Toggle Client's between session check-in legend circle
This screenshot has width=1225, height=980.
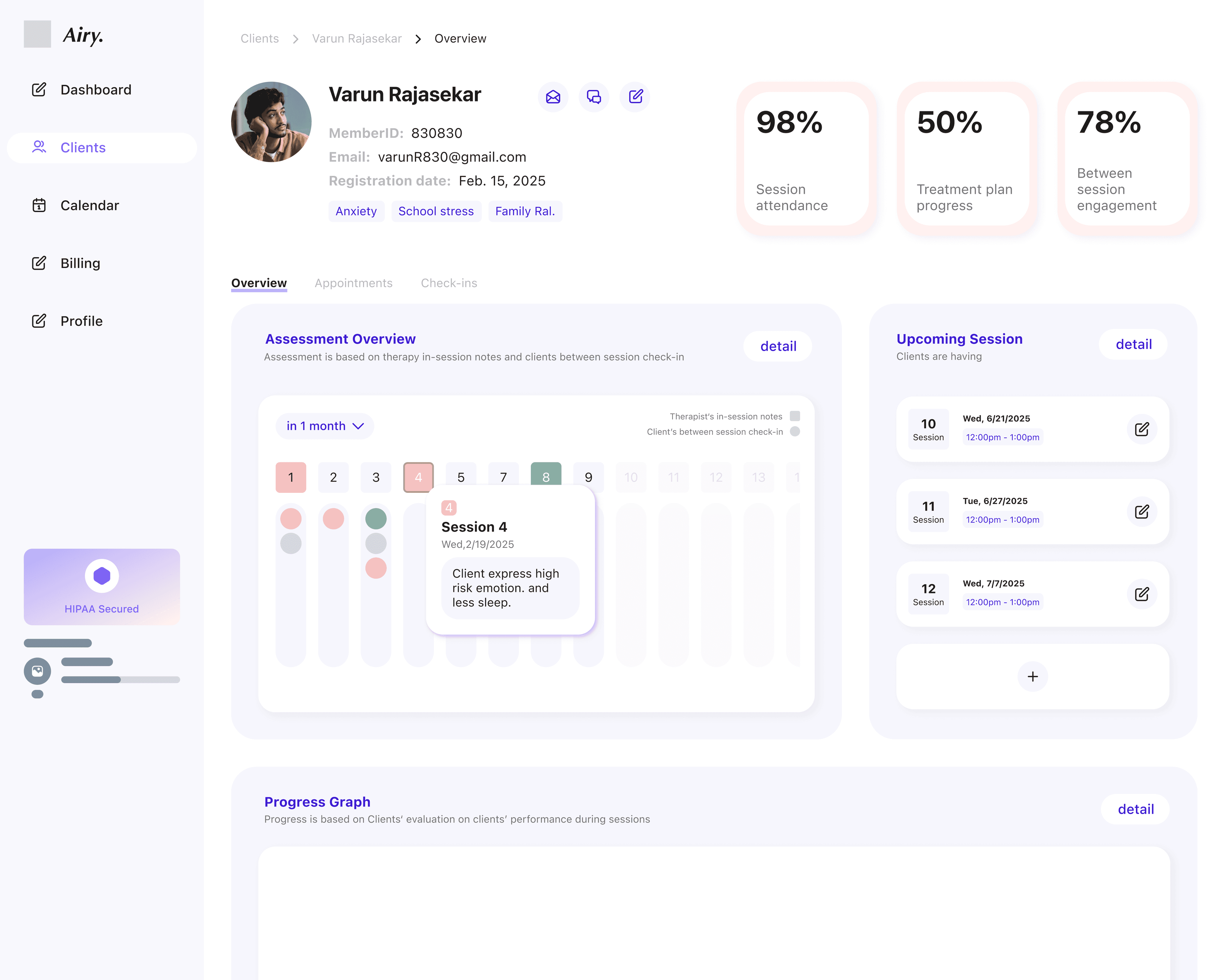coord(795,431)
